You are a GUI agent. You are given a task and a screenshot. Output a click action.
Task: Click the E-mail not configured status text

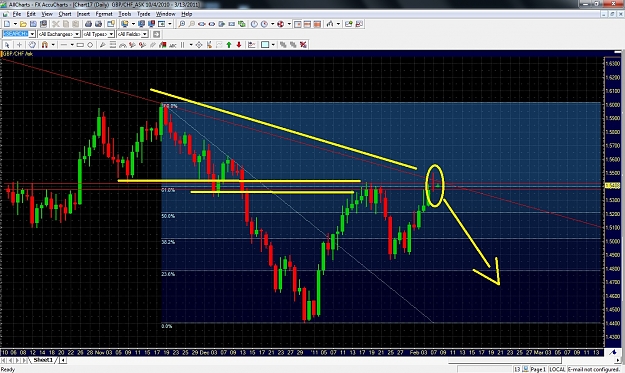point(594,369)
